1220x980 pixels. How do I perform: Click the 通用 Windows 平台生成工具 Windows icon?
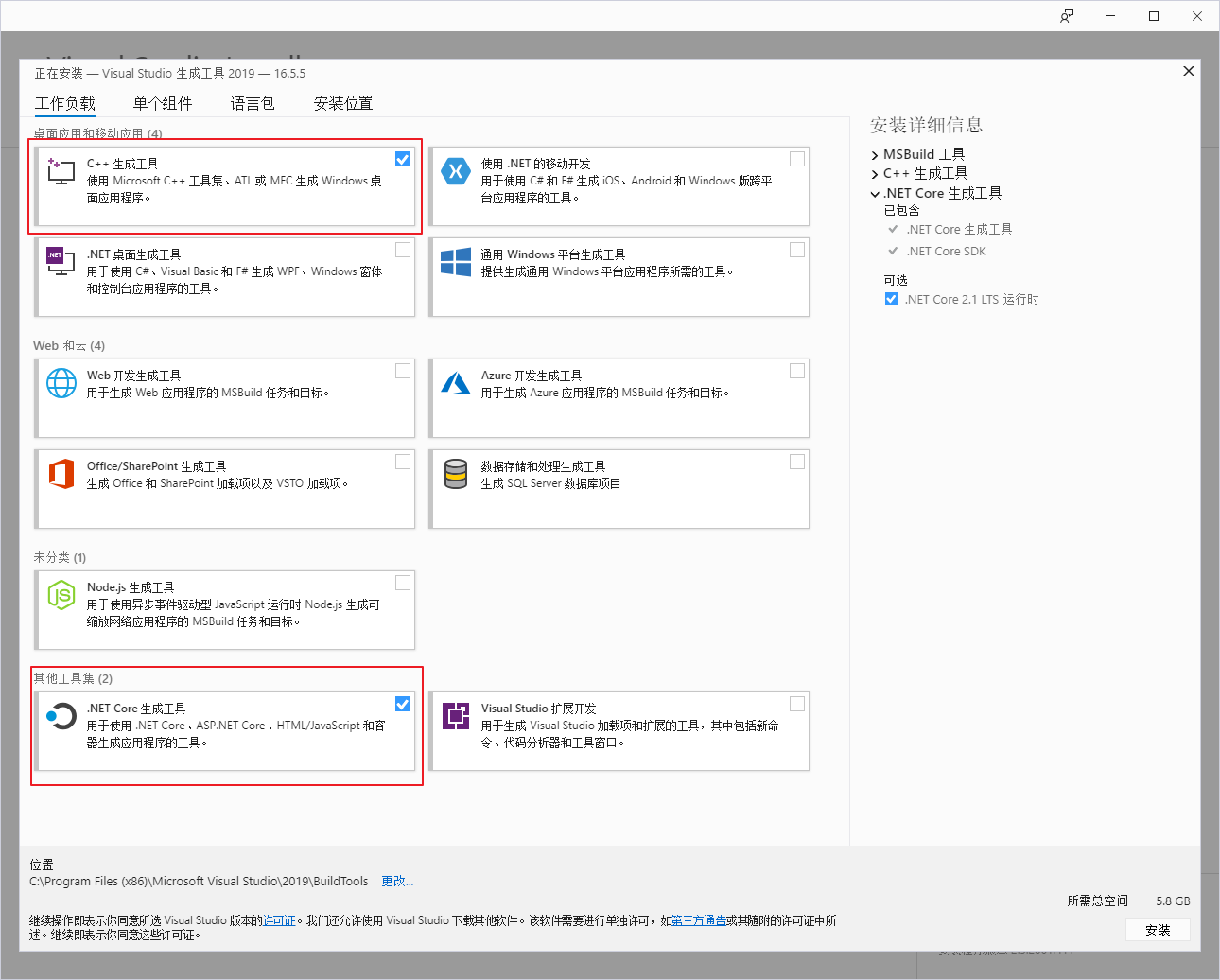coord(455,261)
